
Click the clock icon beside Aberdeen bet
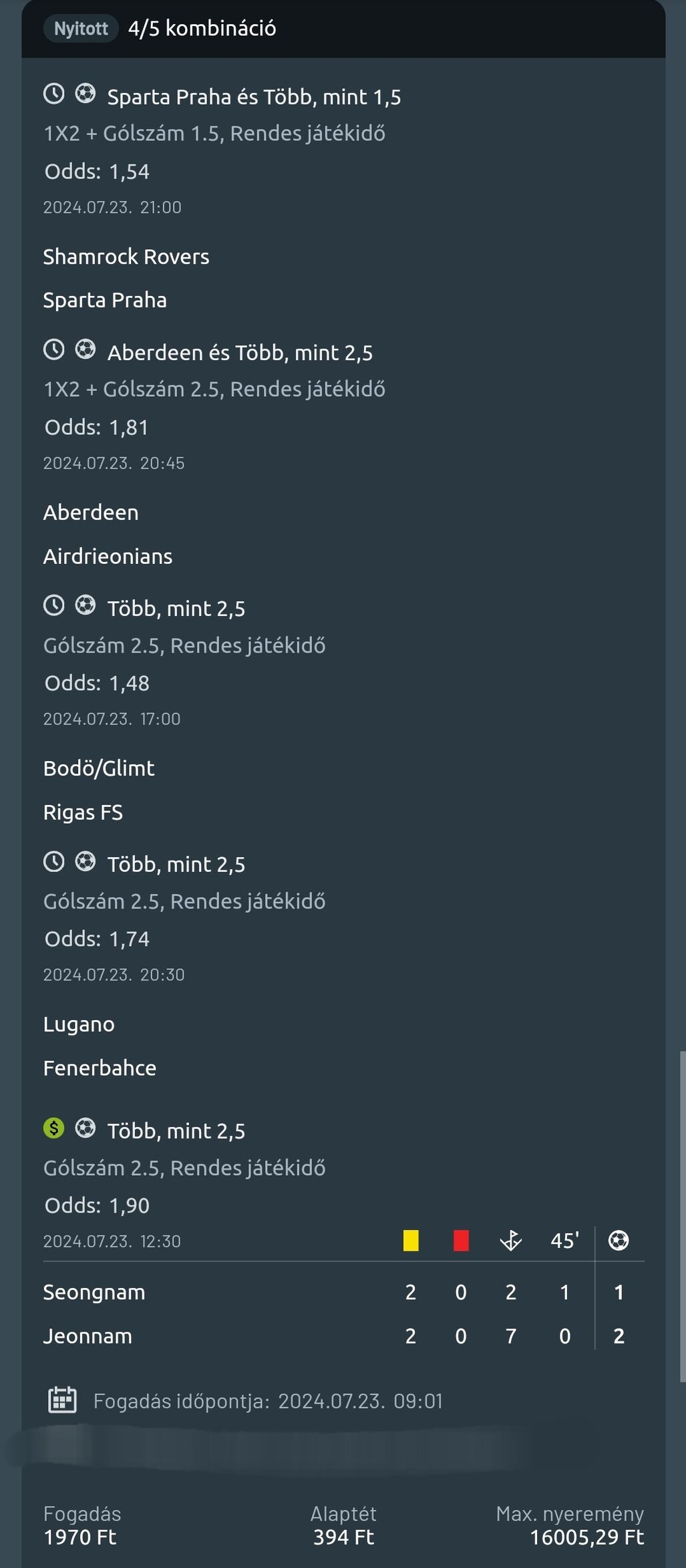tap(54, 349)
